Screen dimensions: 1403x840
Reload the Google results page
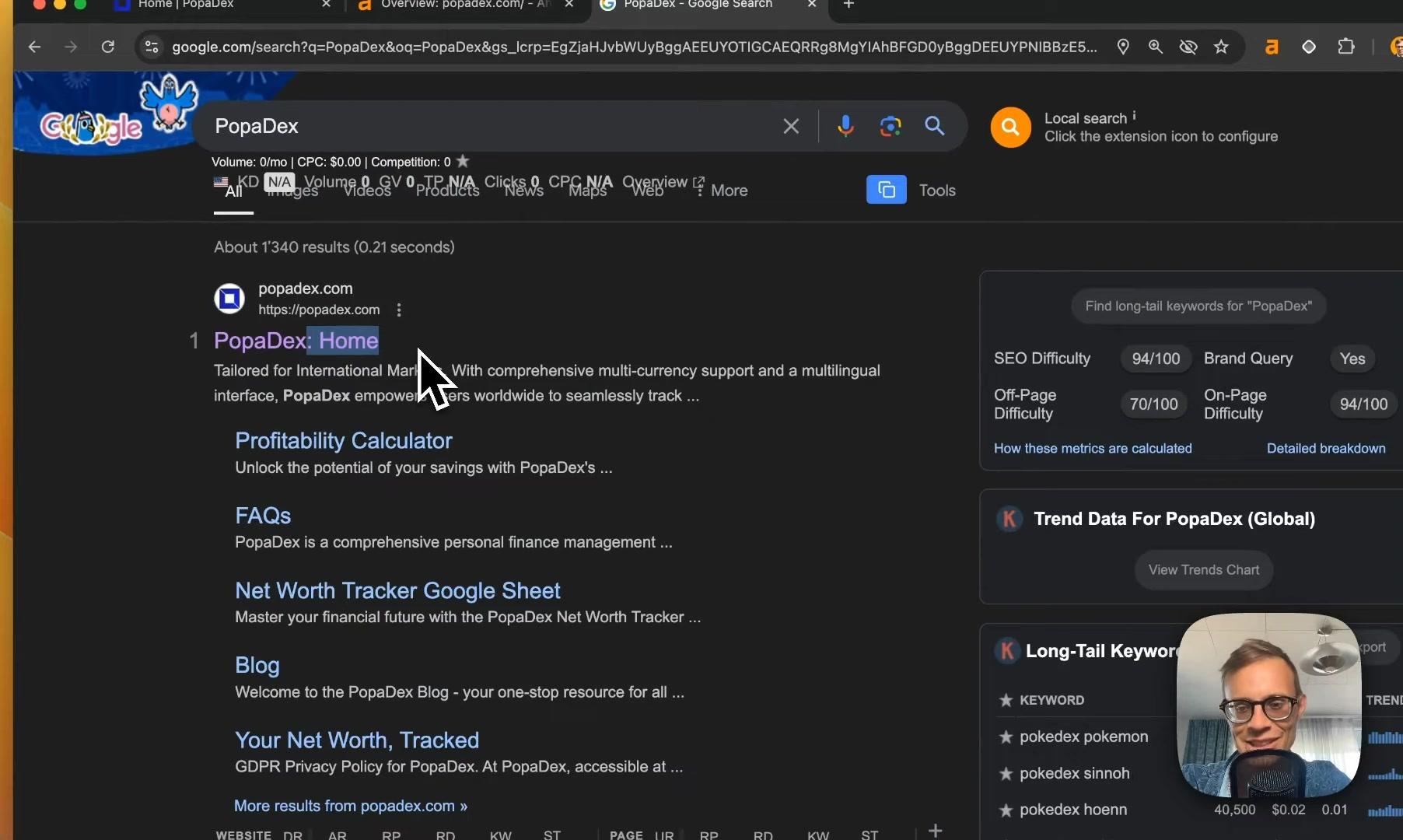click(108, 47)
